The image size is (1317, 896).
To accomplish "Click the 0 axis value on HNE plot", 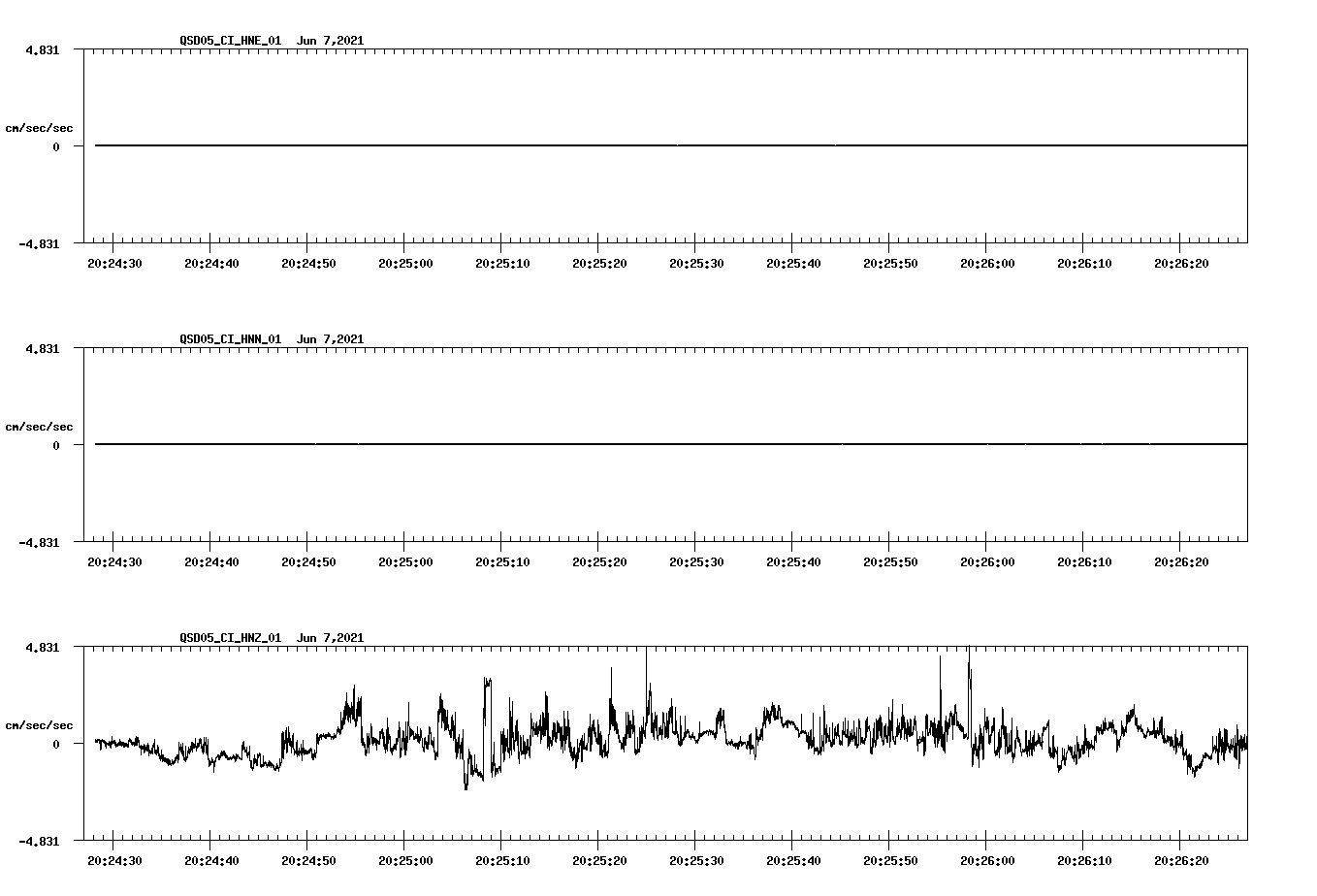I will pos(56,146).
